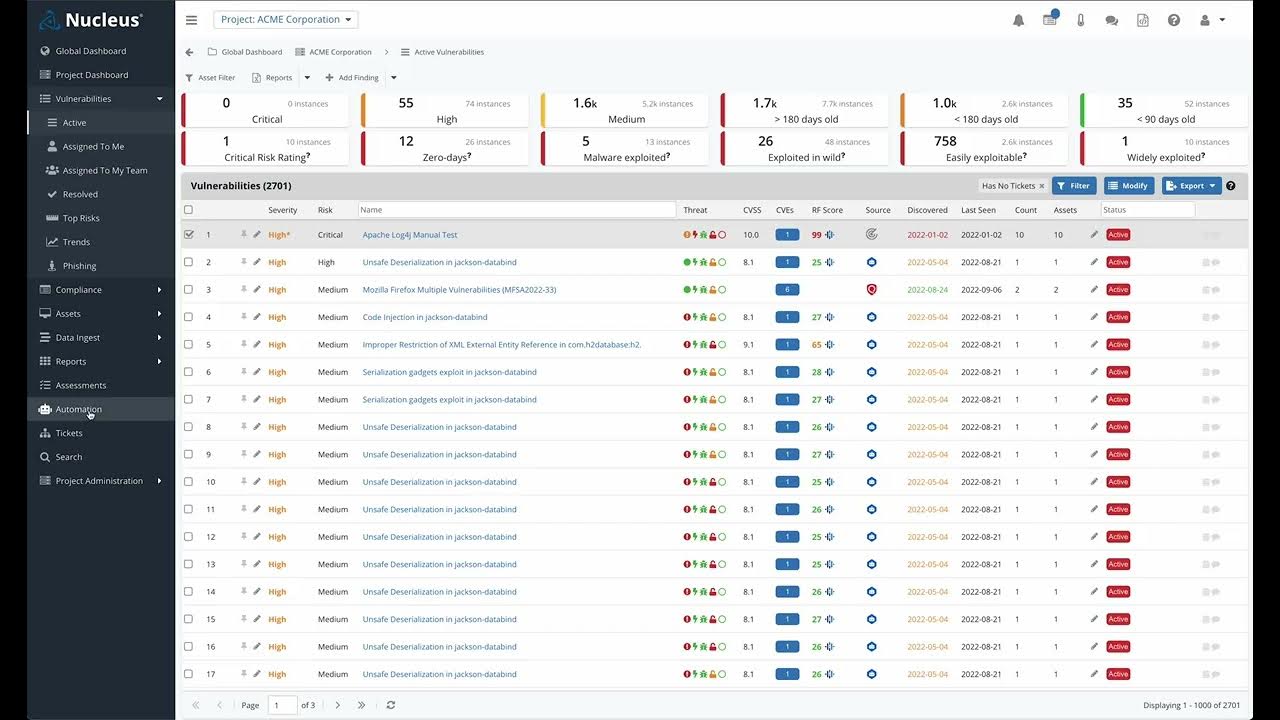
Task: Click the help icon beside Export
Action: pos(1231,186)
